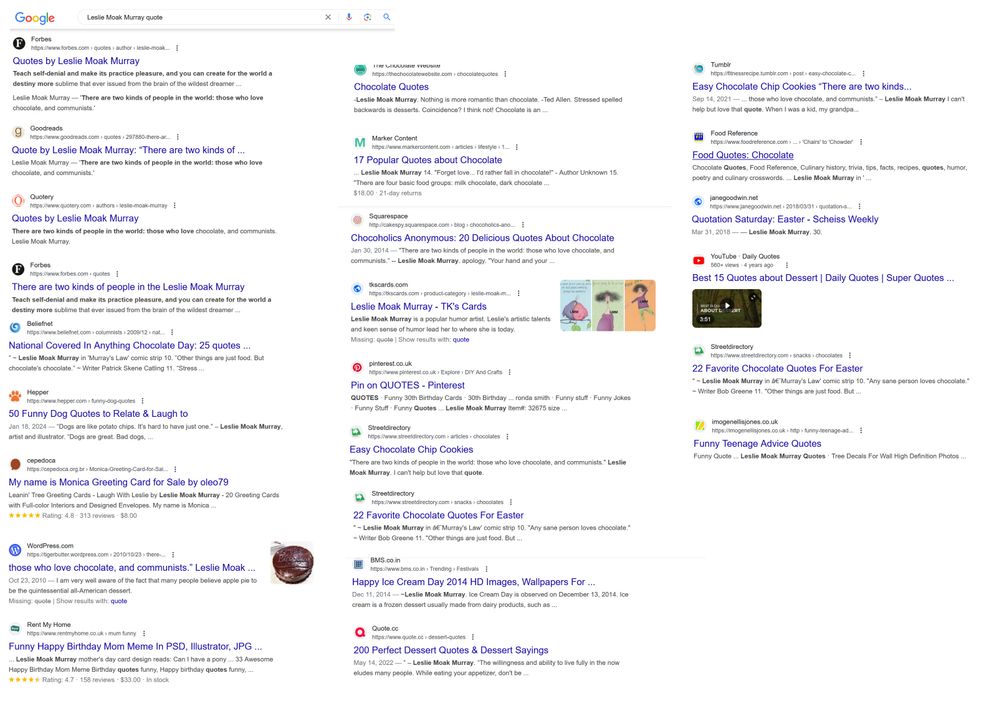Open My name is Monica Greeting Card link
999x724 pixels.
coord(119,482)
